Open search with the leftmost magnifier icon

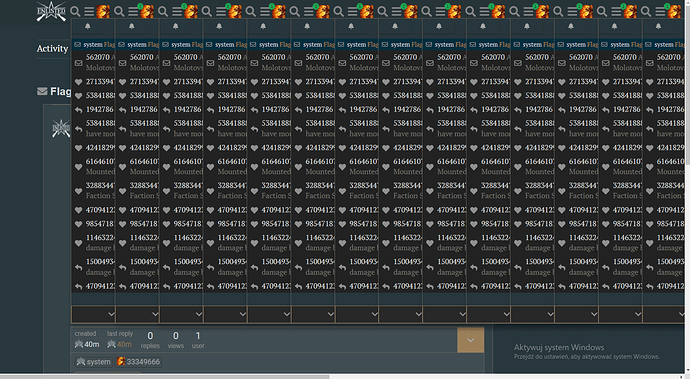[75, 11]
